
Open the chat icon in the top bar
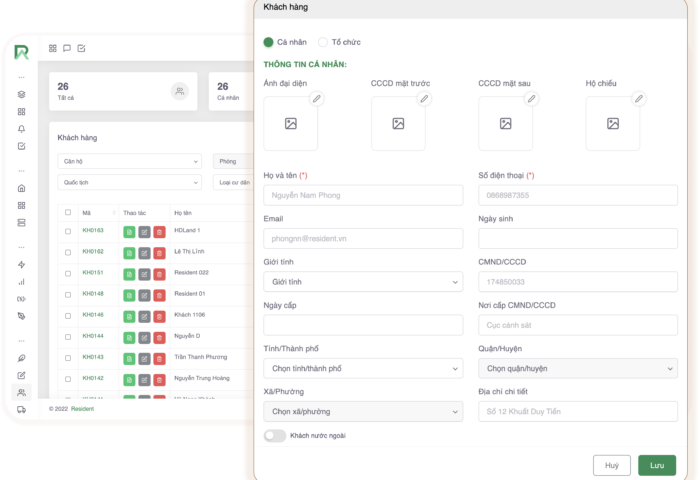click(67, 48)
